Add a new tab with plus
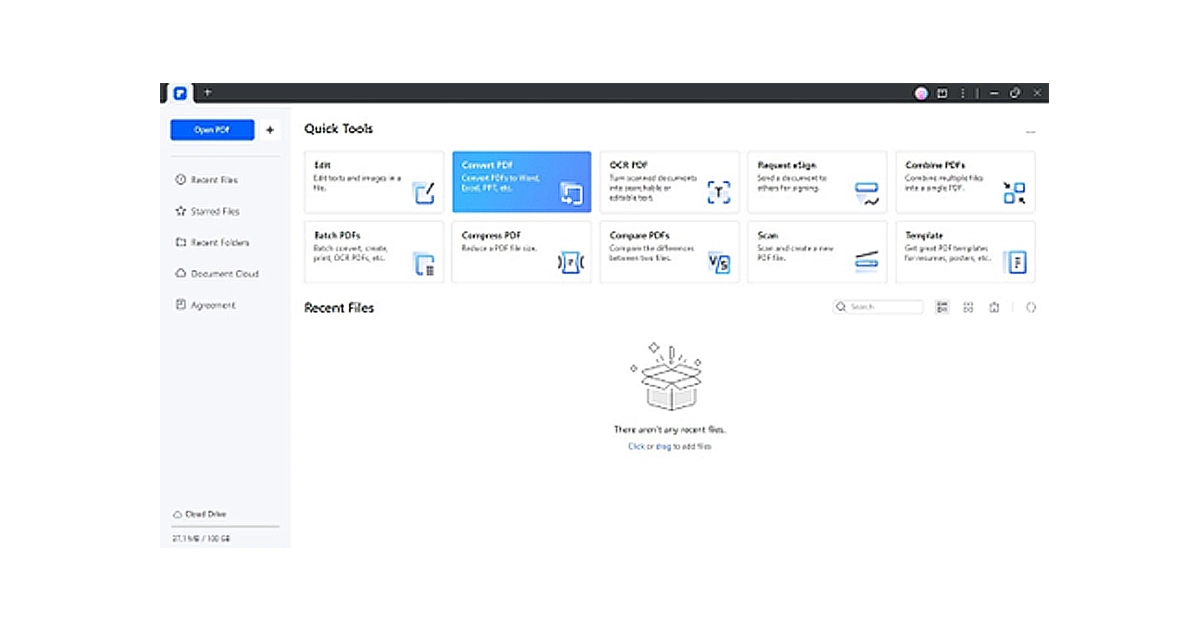This screenshot has width=1200, height=628. 208,92
